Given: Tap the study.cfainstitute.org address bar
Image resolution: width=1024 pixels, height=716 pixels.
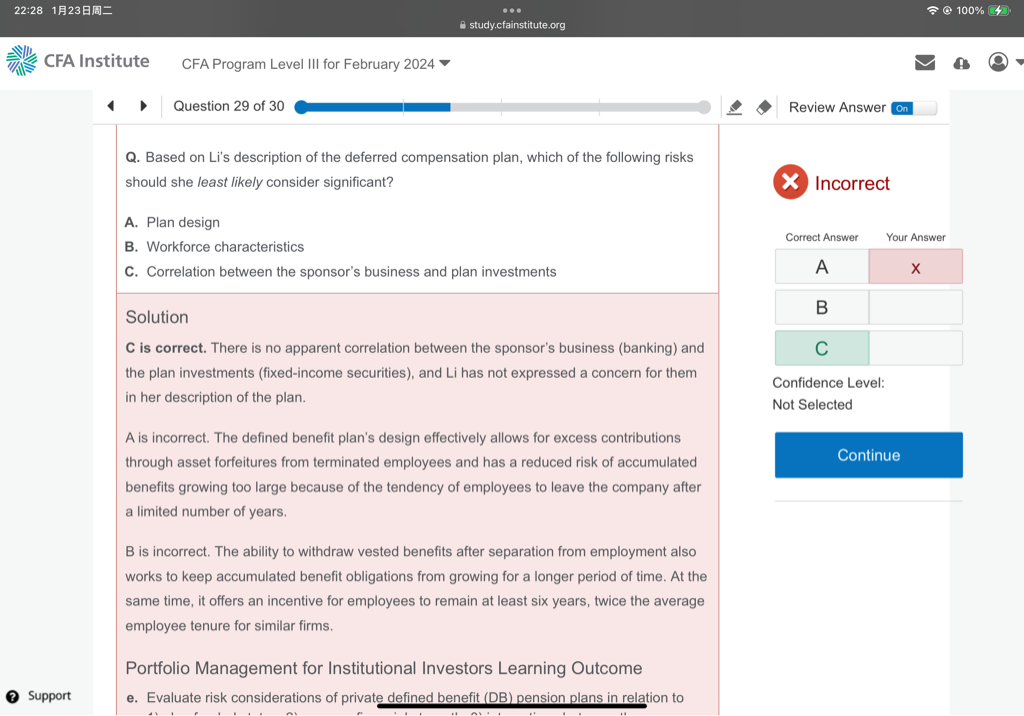Looking at the screenshot, I should (512, 25).
